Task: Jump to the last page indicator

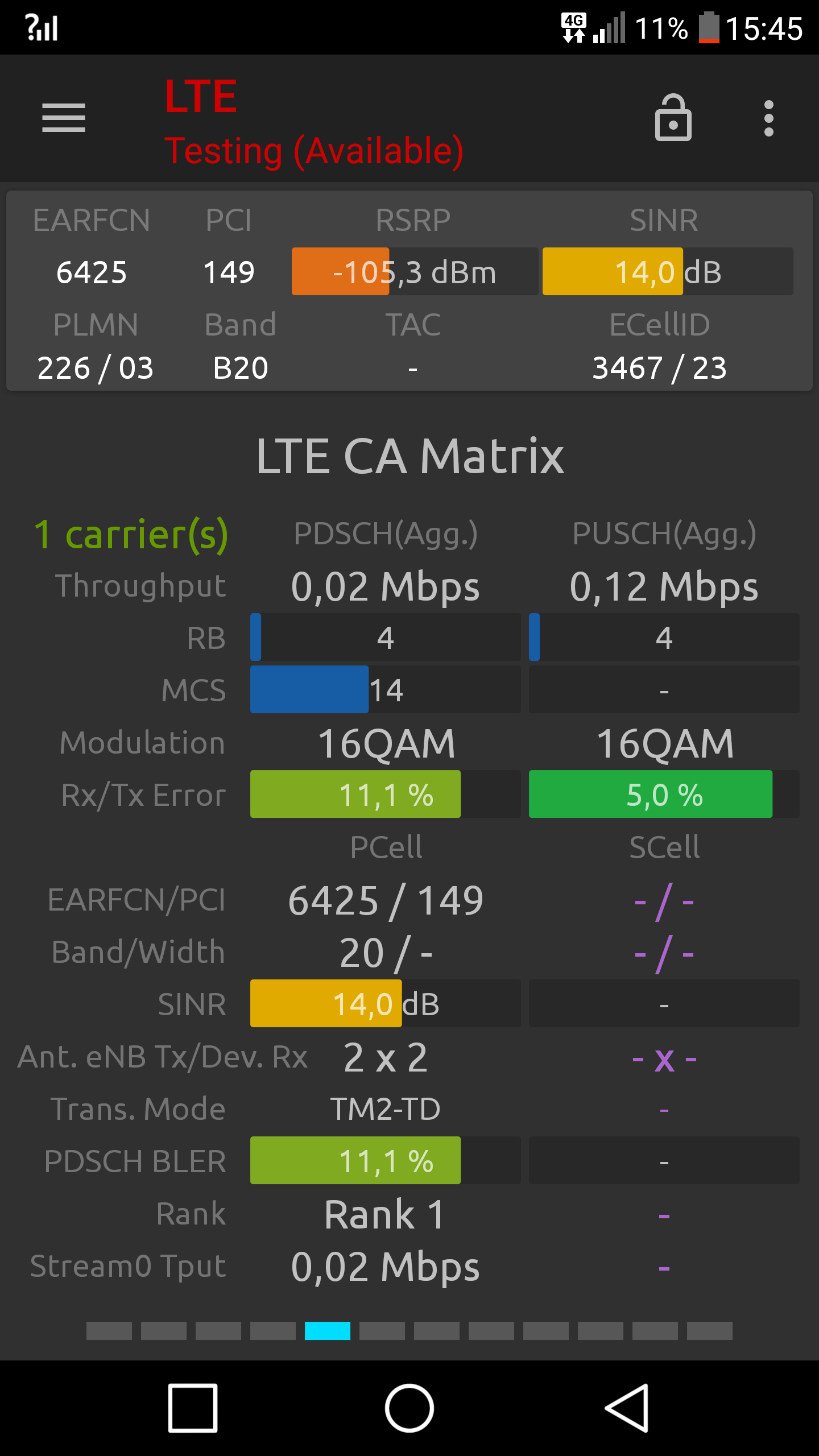Action: pyautogui.click(x=710, y=1331)
